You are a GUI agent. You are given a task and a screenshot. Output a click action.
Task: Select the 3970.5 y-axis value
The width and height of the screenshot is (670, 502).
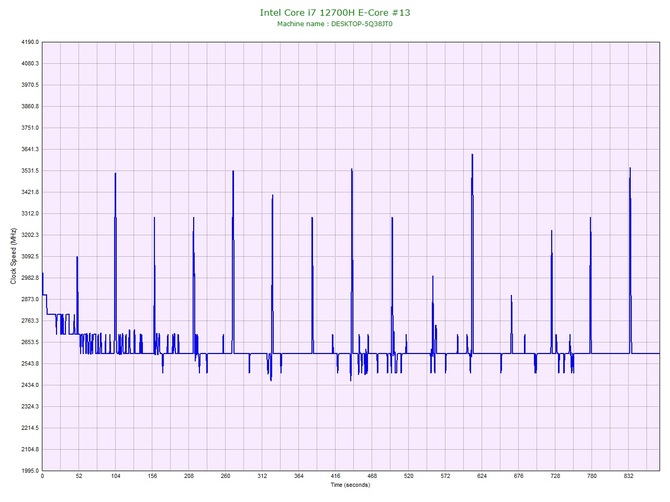point(30,85)
